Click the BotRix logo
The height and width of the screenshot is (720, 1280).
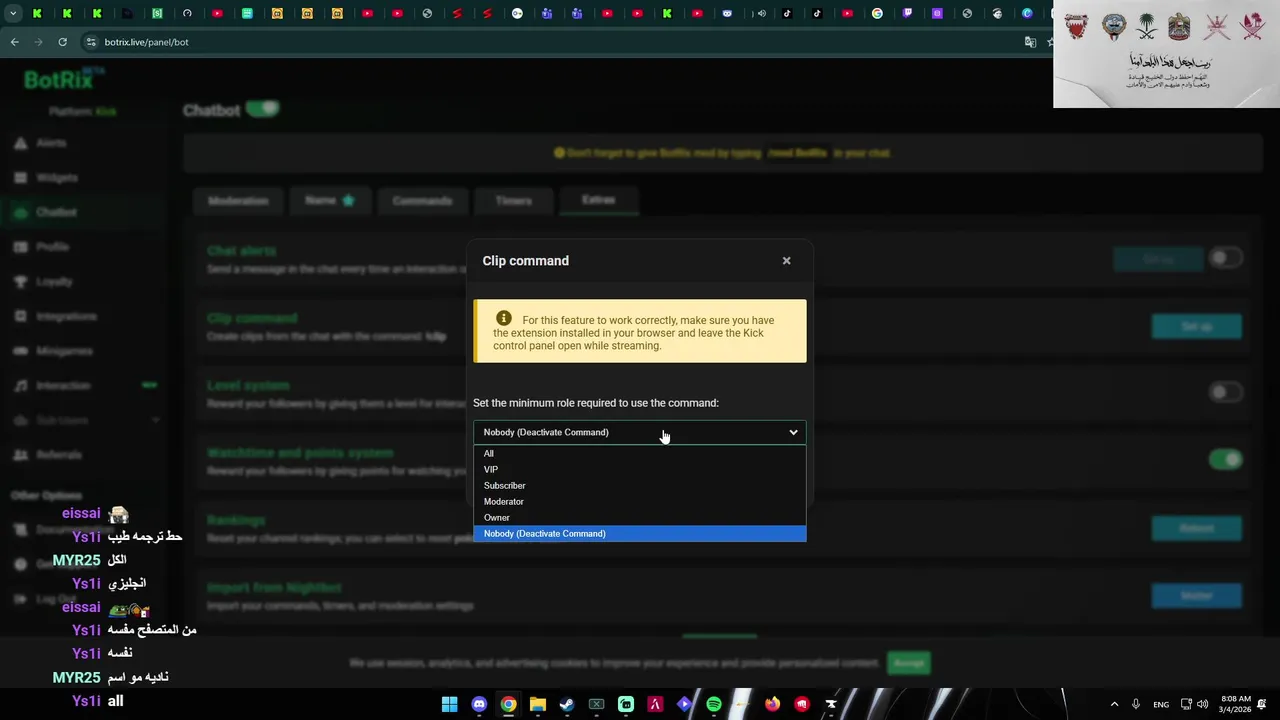[x=62, y=79]
